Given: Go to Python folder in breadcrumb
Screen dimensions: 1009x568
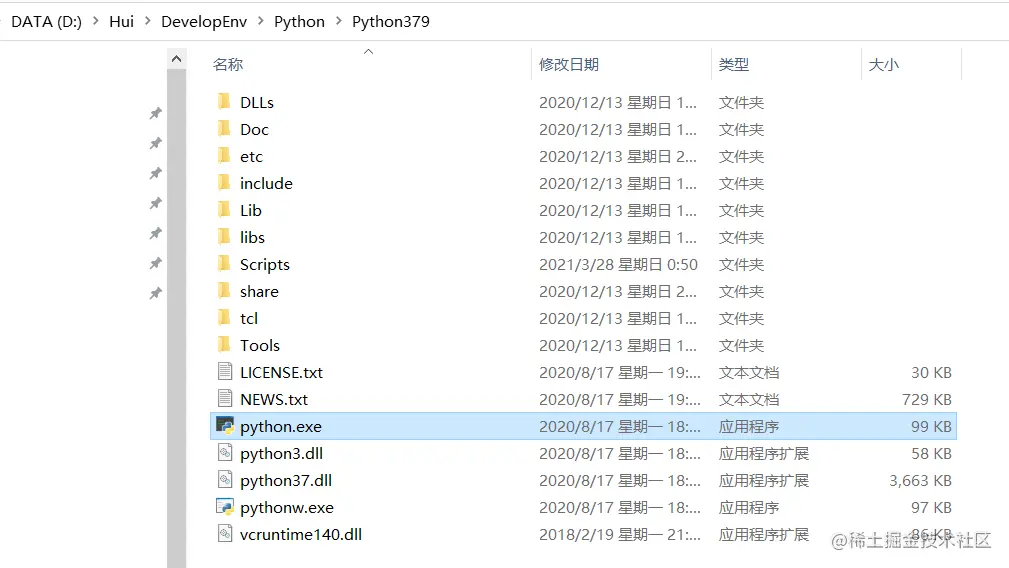Looking at the screenshot, I should click(299, 21).
